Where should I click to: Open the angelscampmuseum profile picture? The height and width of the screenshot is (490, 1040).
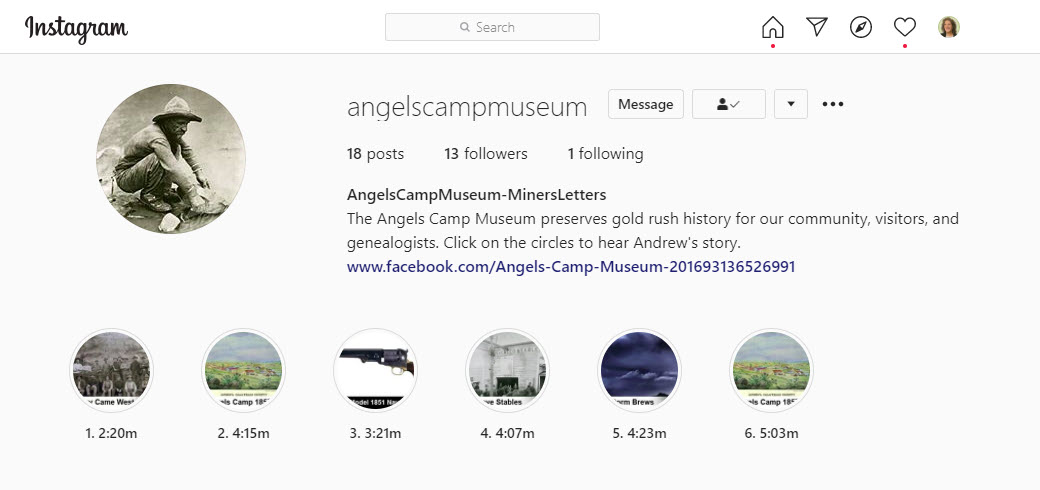tap(171, 159)
